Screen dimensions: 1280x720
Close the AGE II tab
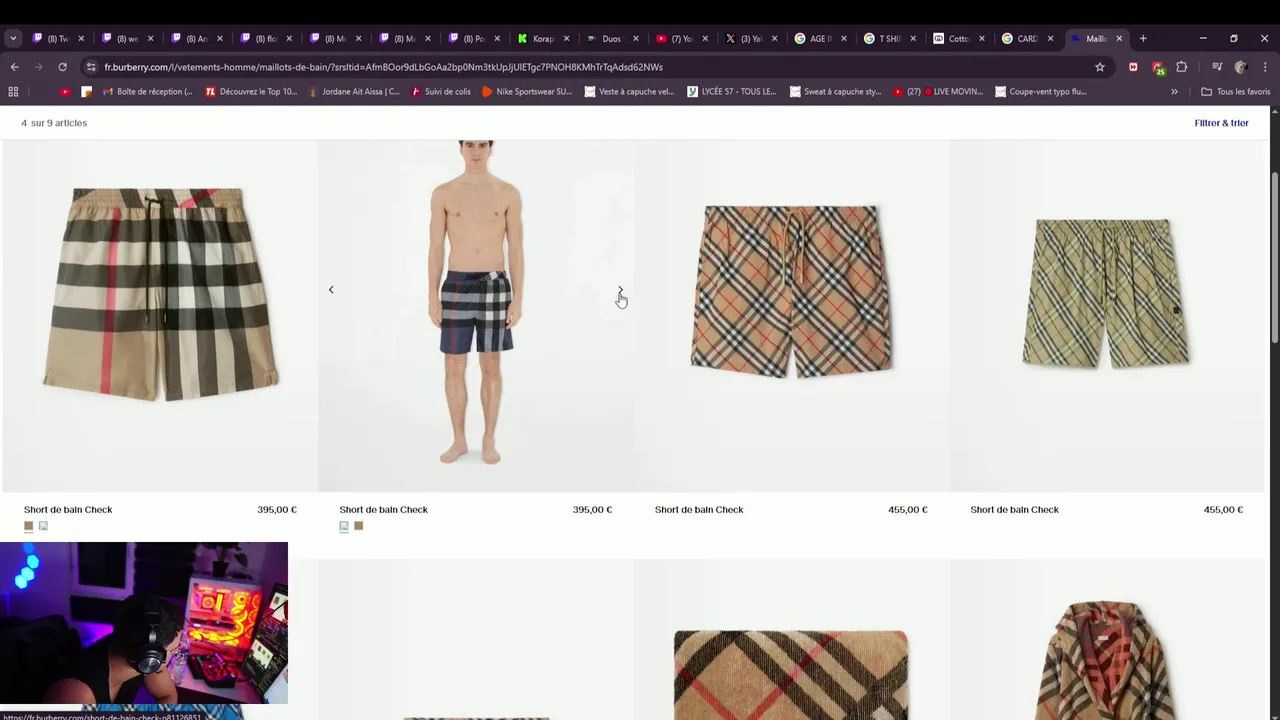tap(843, 39)
